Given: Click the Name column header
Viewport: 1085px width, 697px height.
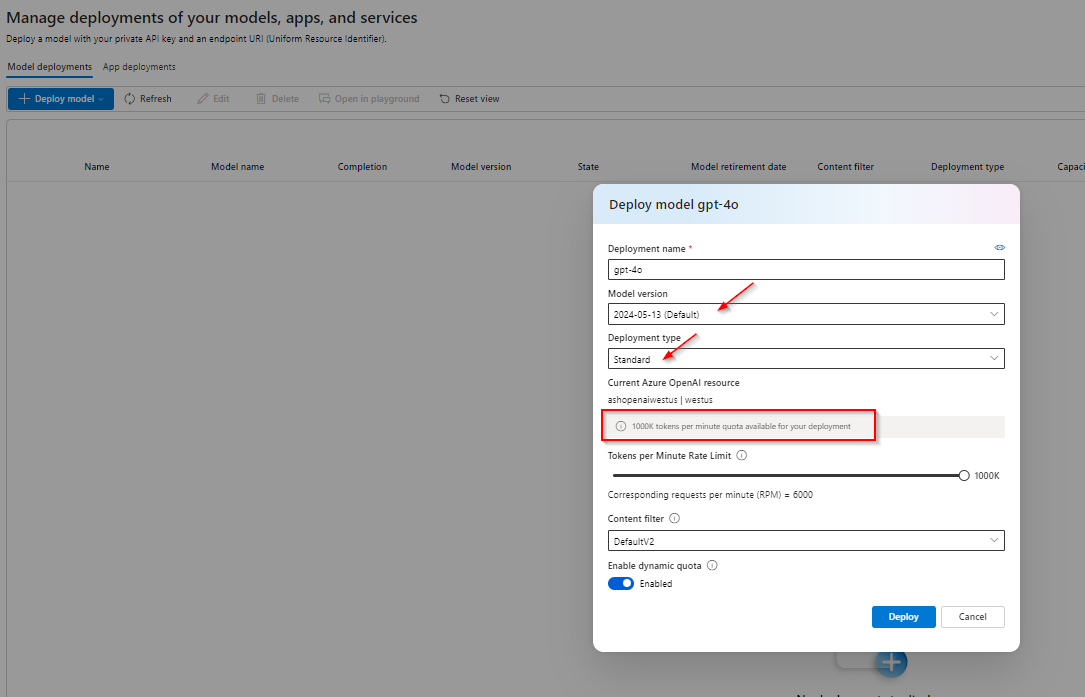Looking at the screenshot, I should [x=97, y=167].
